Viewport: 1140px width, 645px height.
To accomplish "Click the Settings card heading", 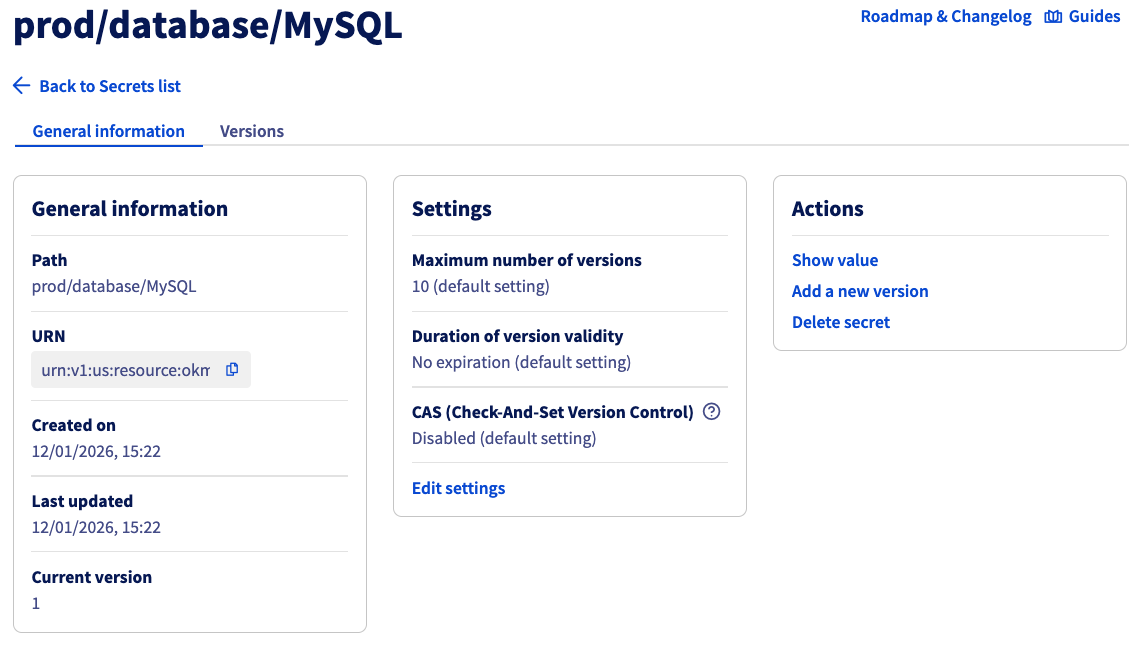I will tap(451, 209).
